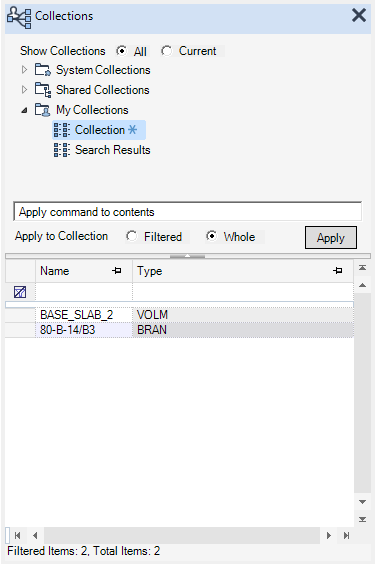Jump to bottom of the grid list
The width and height of the screenshot is (375, 564).
click(362, 519)
